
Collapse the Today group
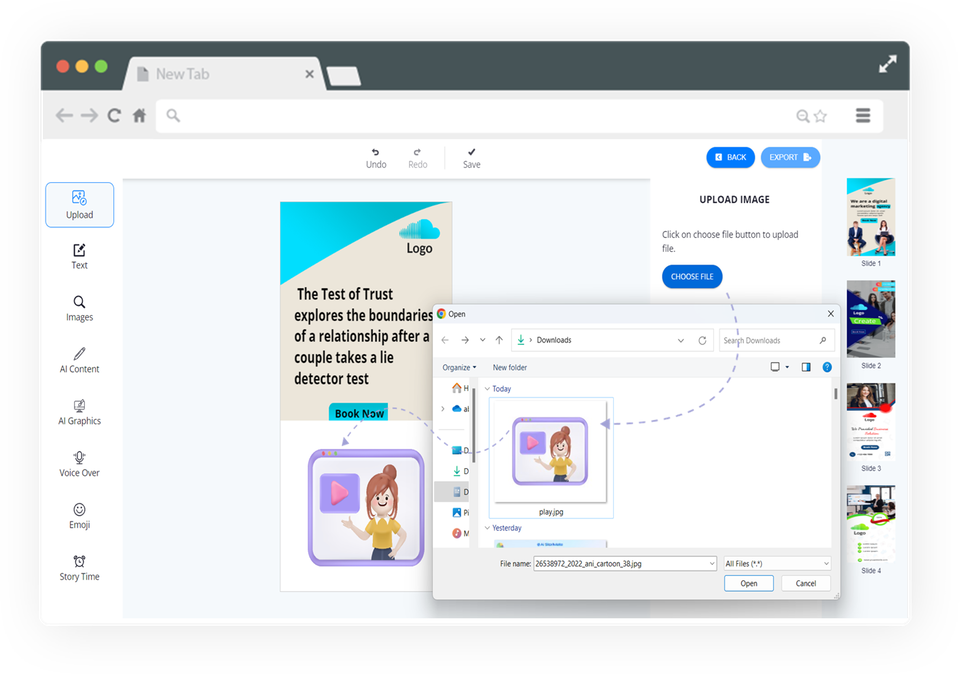coord(487,389)
